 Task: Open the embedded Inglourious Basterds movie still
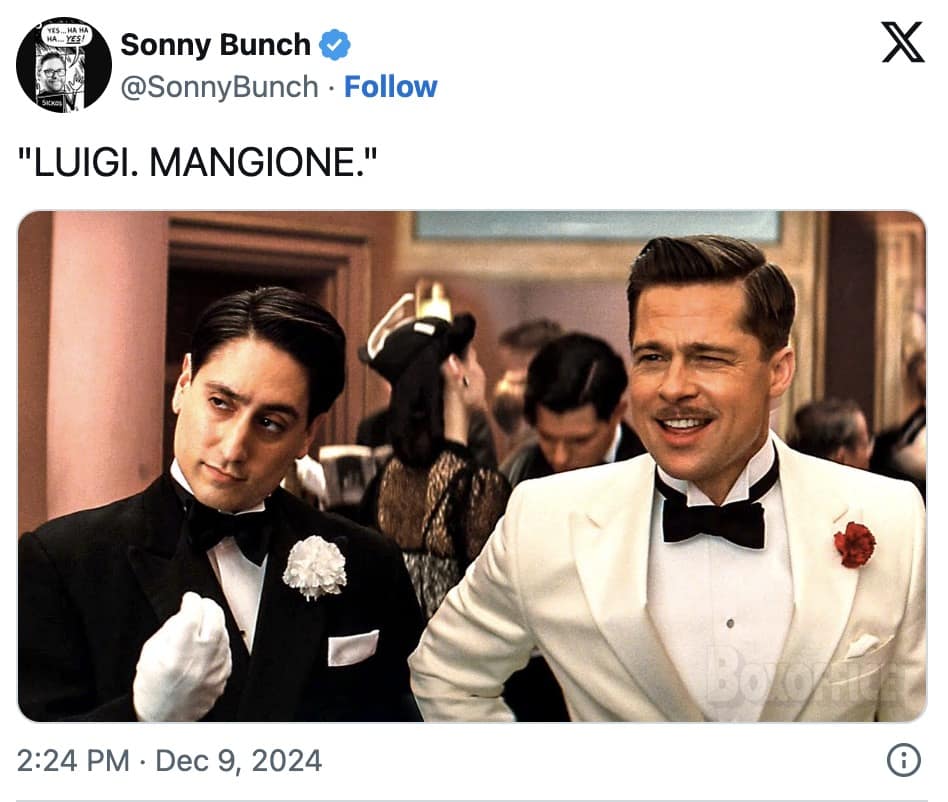pyautogui.click(x=474, y=465)
